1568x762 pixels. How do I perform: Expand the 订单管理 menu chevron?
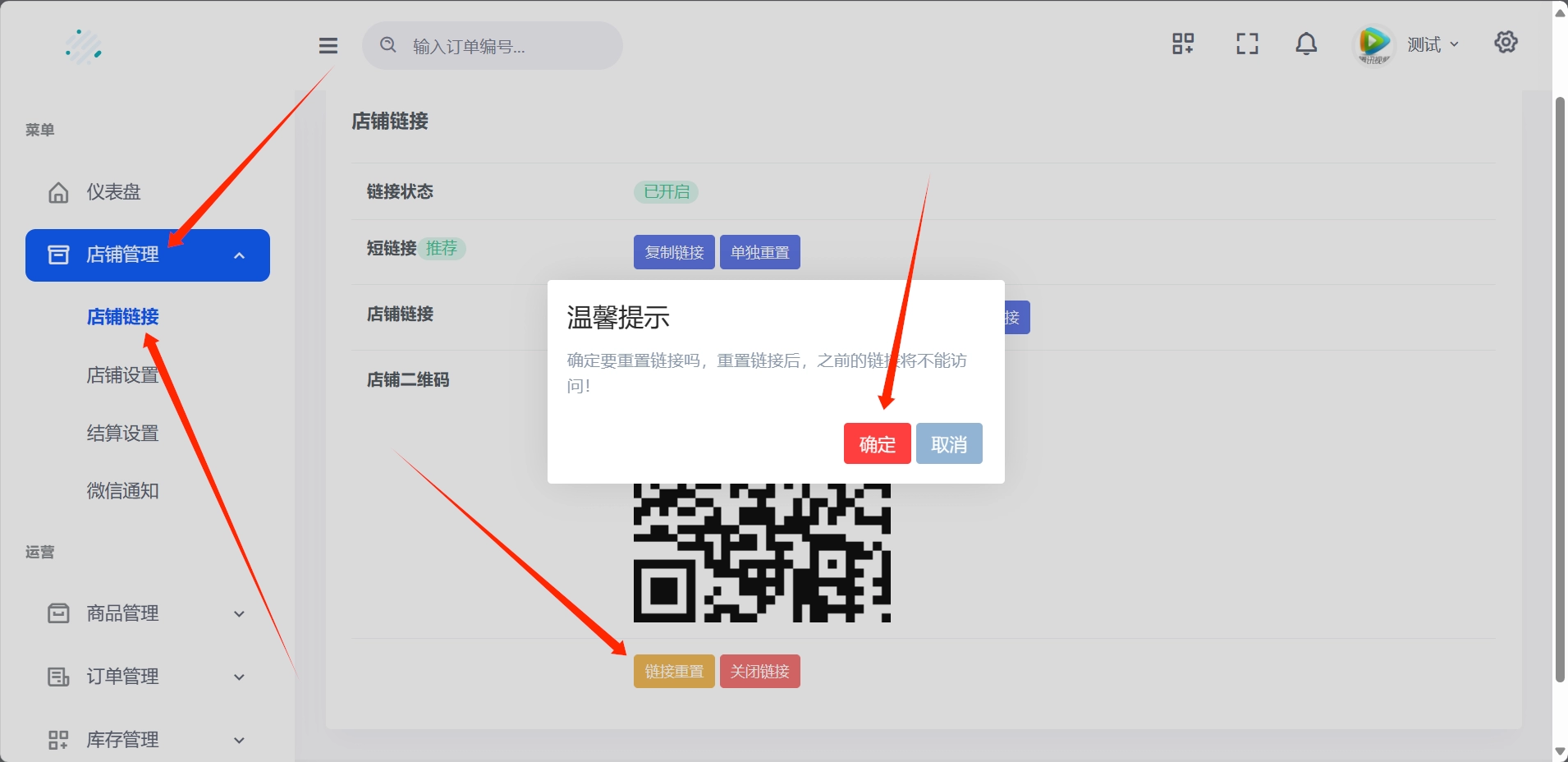point(239,677)
